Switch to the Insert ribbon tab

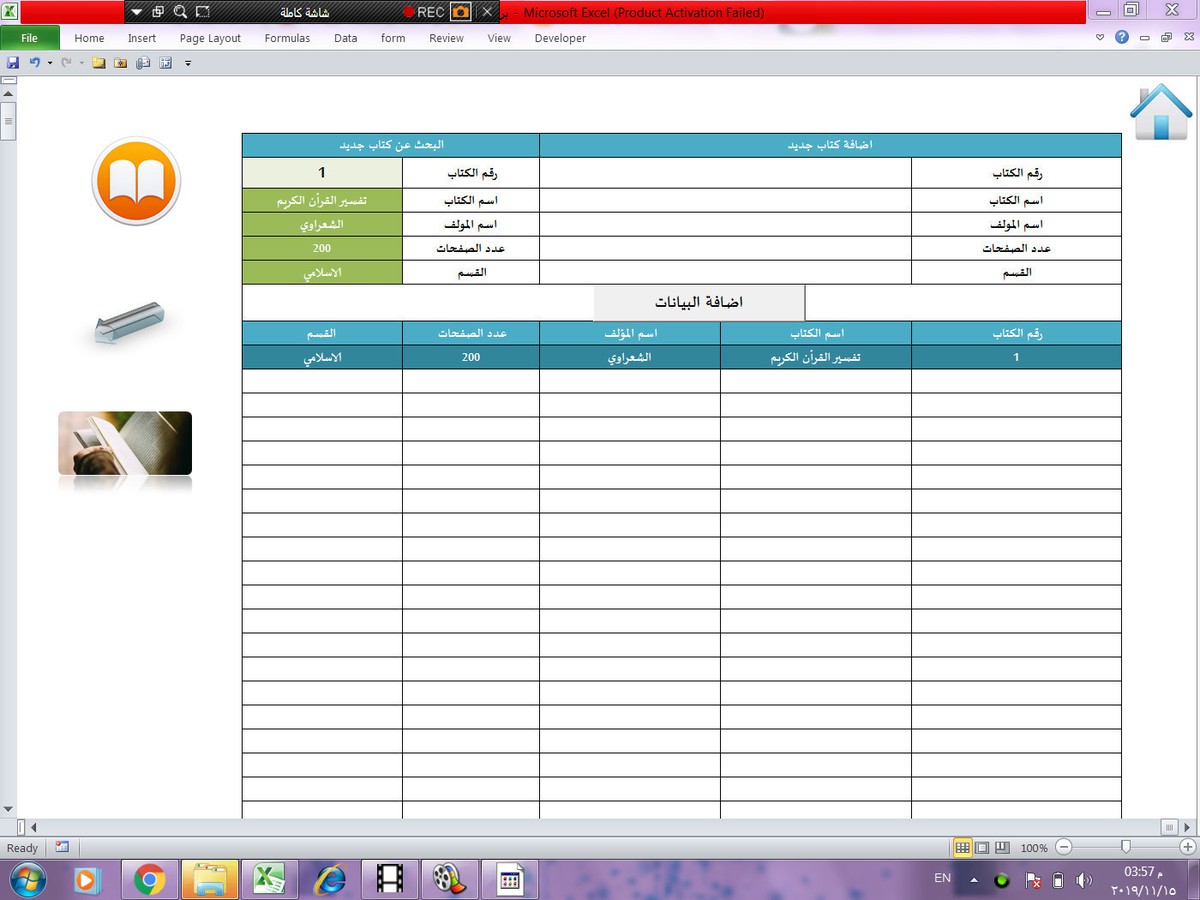(x=142, y=38)
